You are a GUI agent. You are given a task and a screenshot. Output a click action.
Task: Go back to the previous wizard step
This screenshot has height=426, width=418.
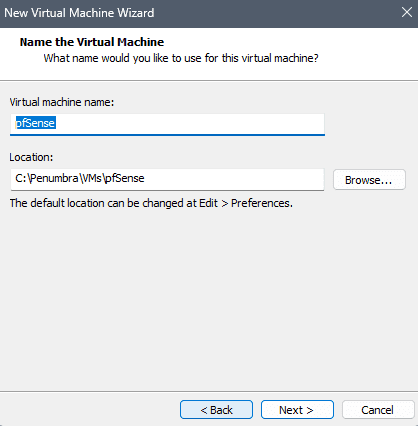coord(216,410)
